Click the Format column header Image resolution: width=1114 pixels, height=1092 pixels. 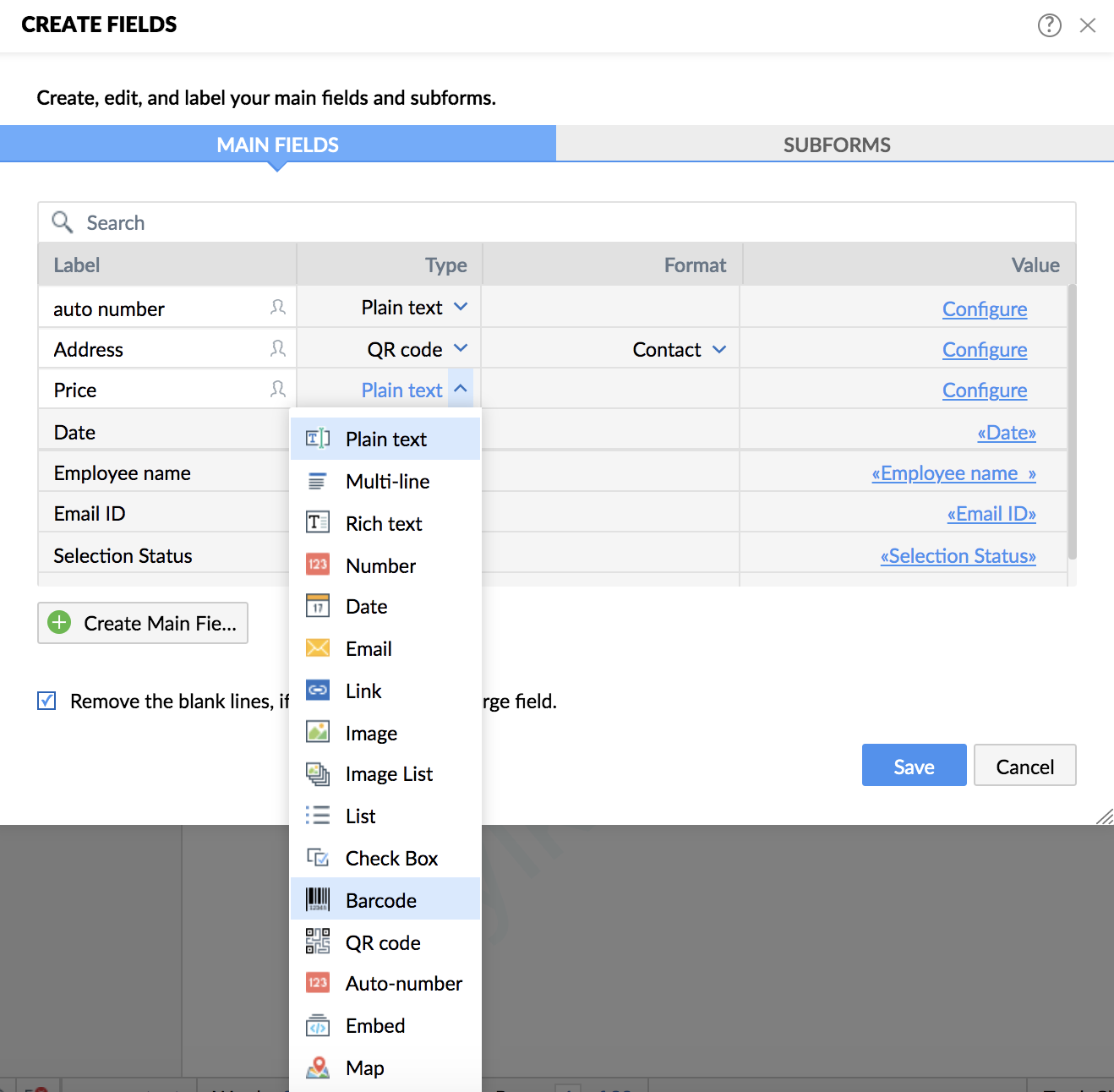[x=612, y=265]
